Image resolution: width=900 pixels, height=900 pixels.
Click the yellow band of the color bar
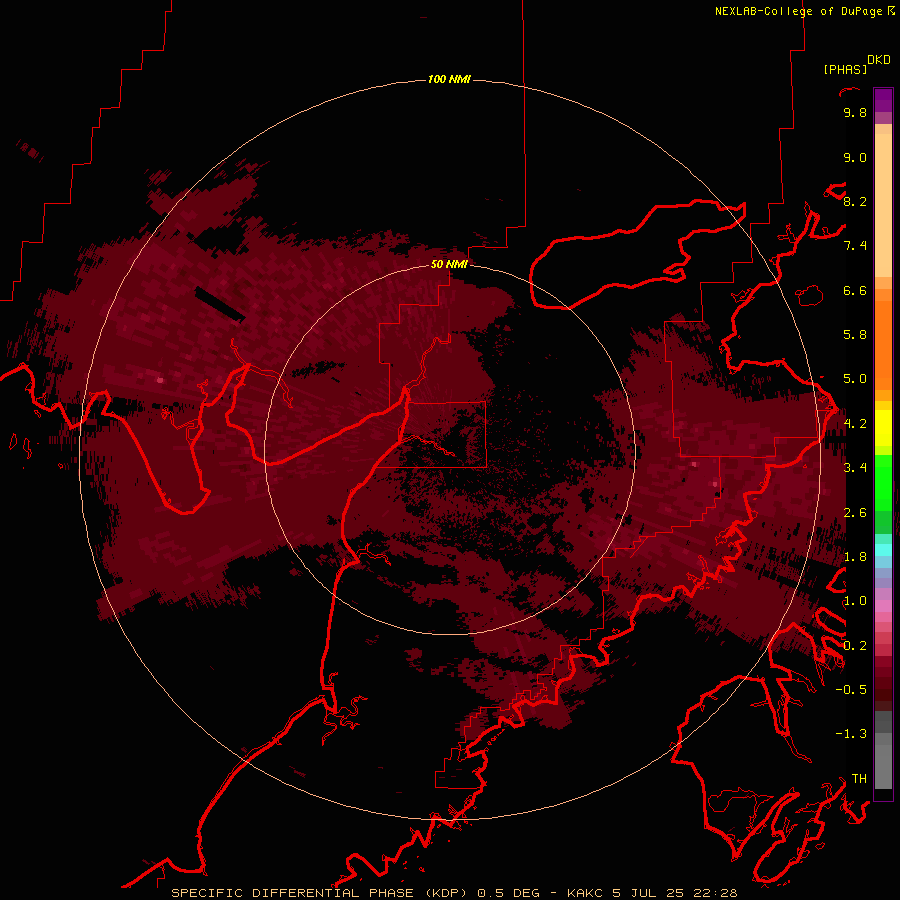[x=883, y=428]
